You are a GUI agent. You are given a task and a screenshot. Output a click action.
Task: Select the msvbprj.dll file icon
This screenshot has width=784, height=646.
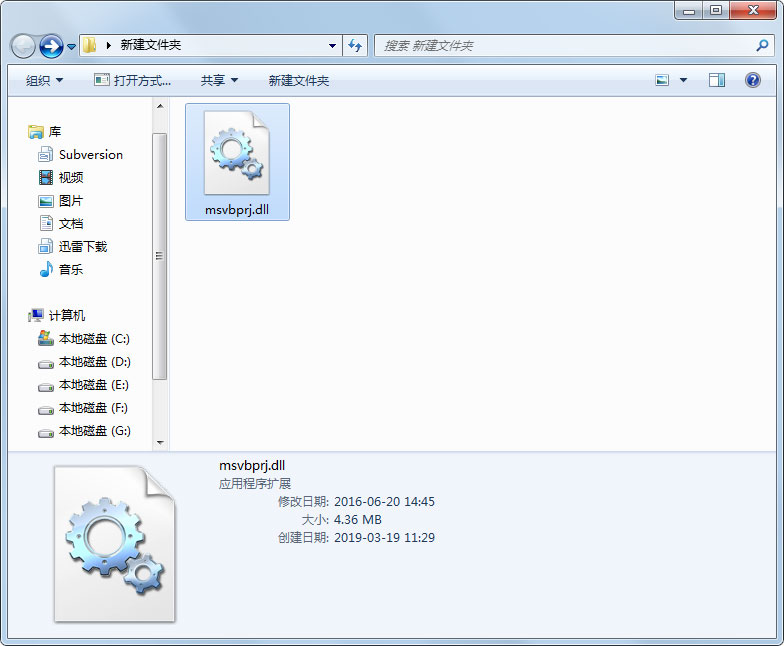click(237, 152)
